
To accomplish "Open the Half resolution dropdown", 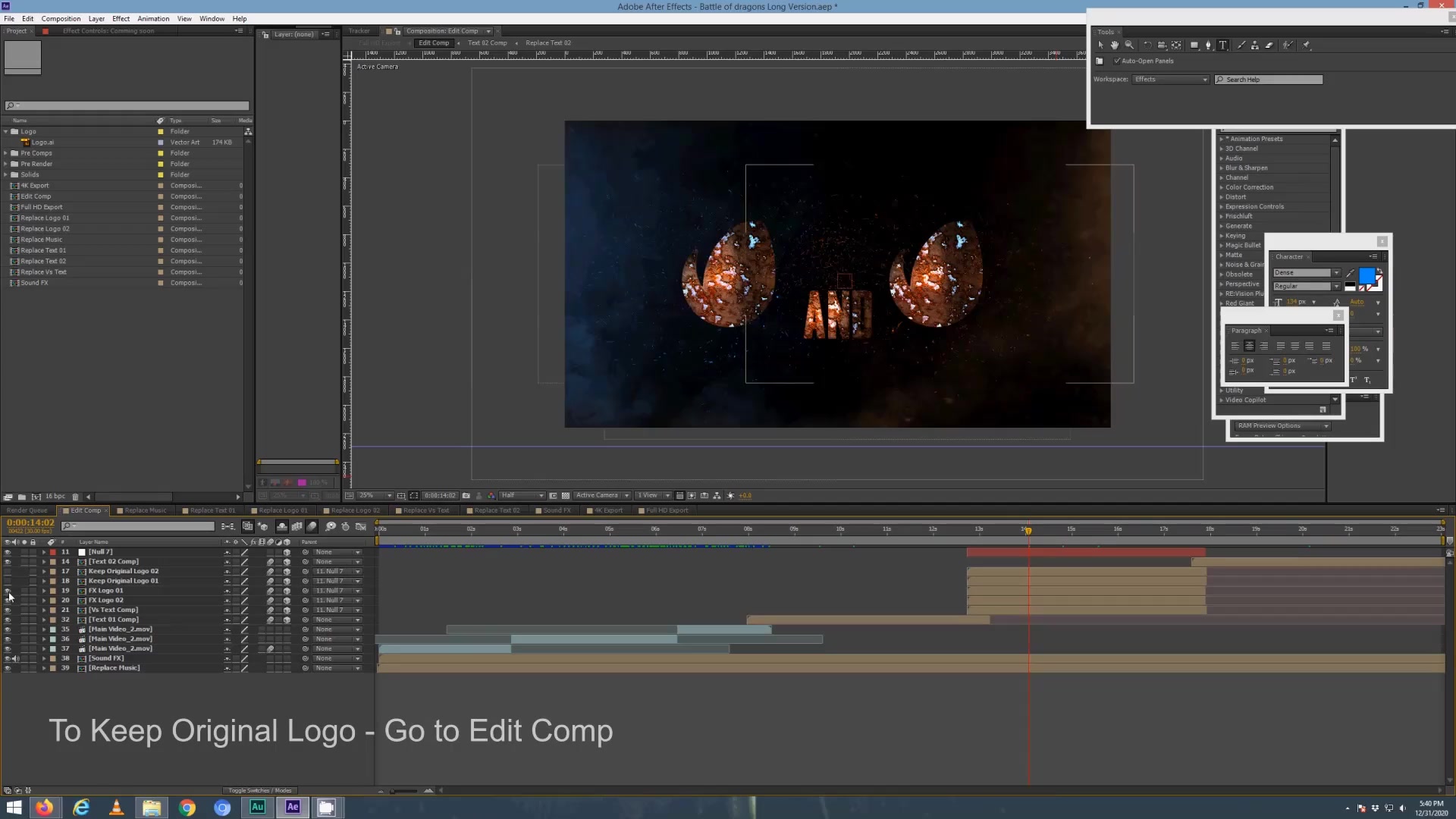I will pos(522,496).
